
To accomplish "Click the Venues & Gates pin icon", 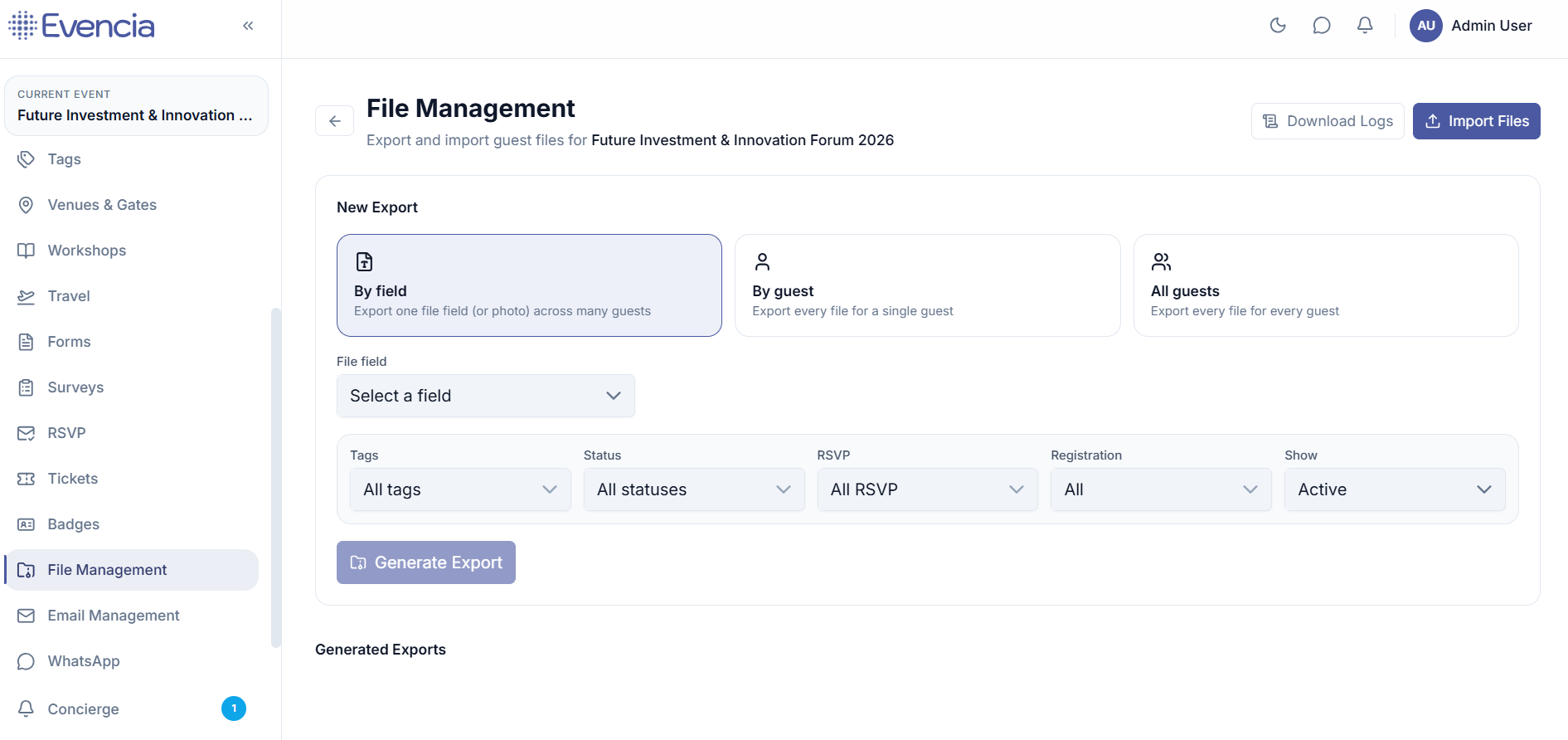I will 27,205.
